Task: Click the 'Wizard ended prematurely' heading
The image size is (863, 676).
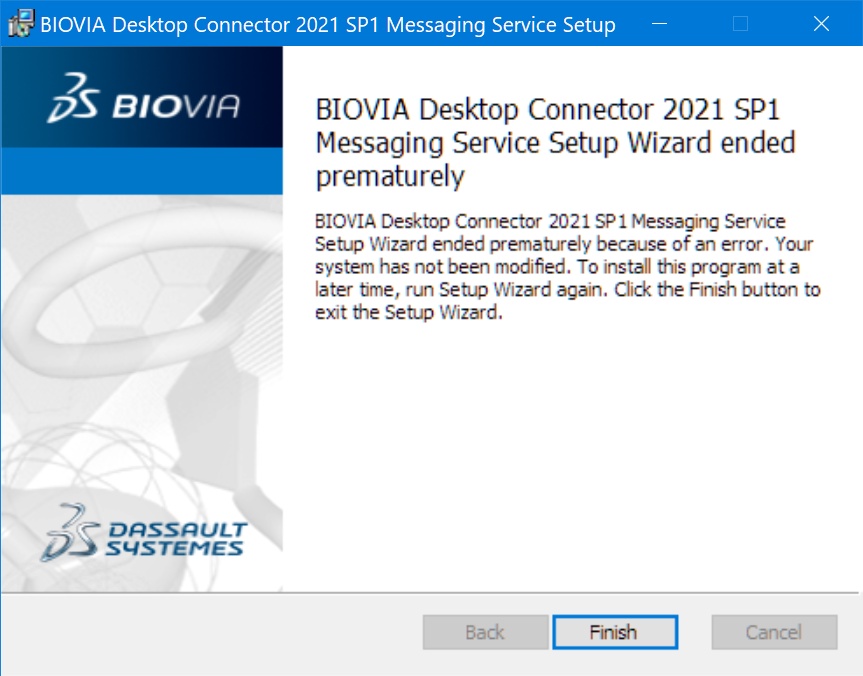Action: pos(555,143)
